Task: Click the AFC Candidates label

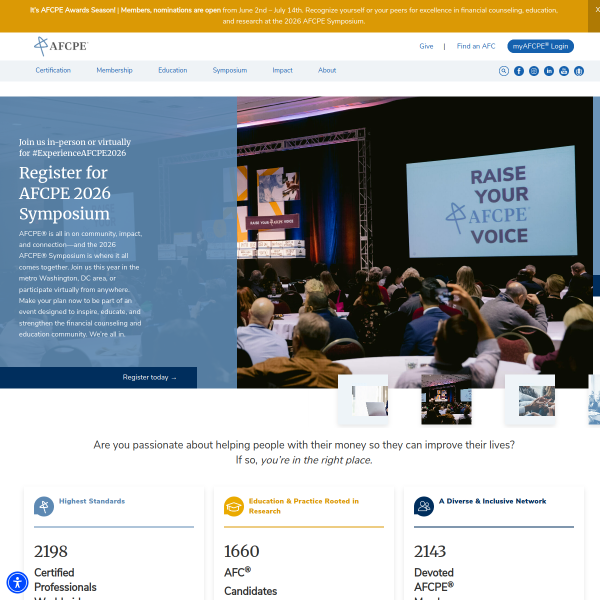Action: (250, 581)
